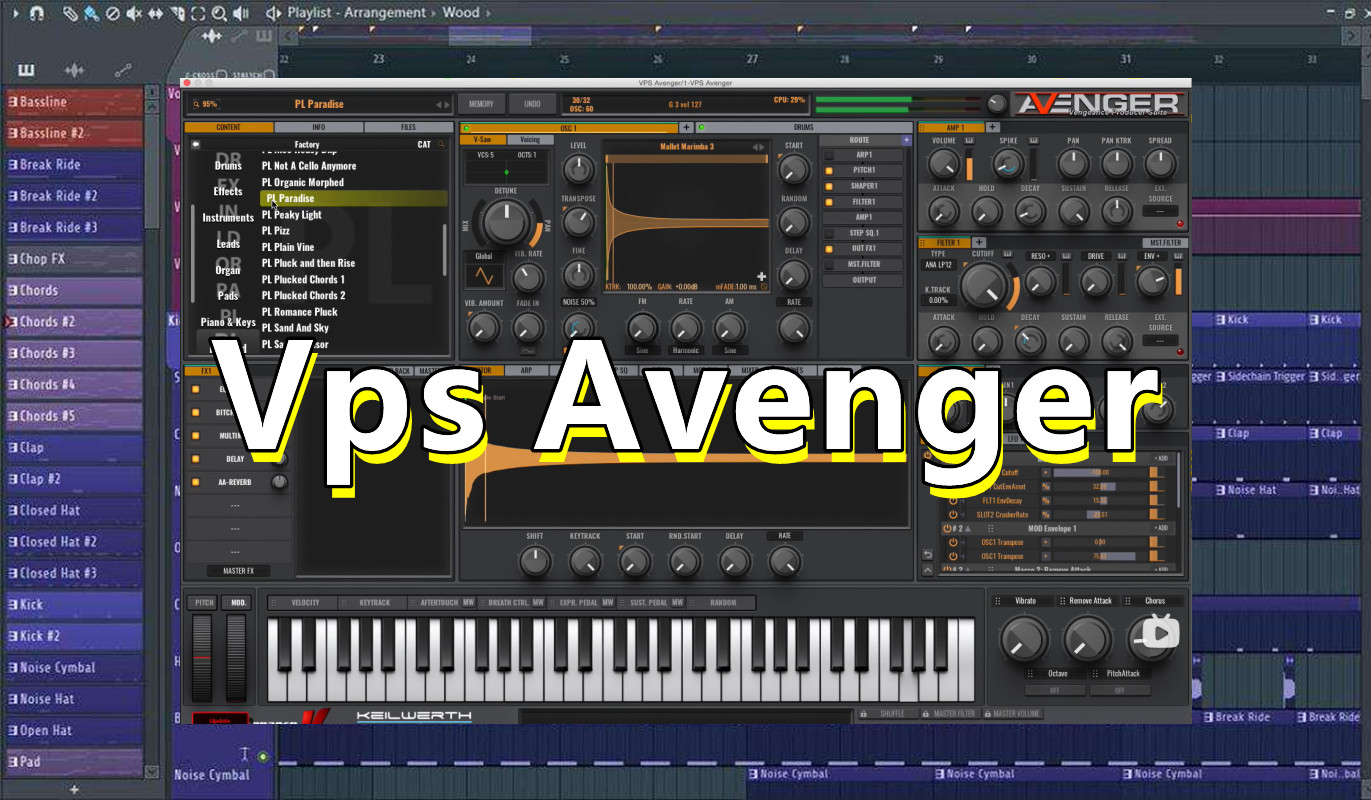Open the Global vibrato mode dropdown
The image size is (1371, 800).
click(484, 256)
